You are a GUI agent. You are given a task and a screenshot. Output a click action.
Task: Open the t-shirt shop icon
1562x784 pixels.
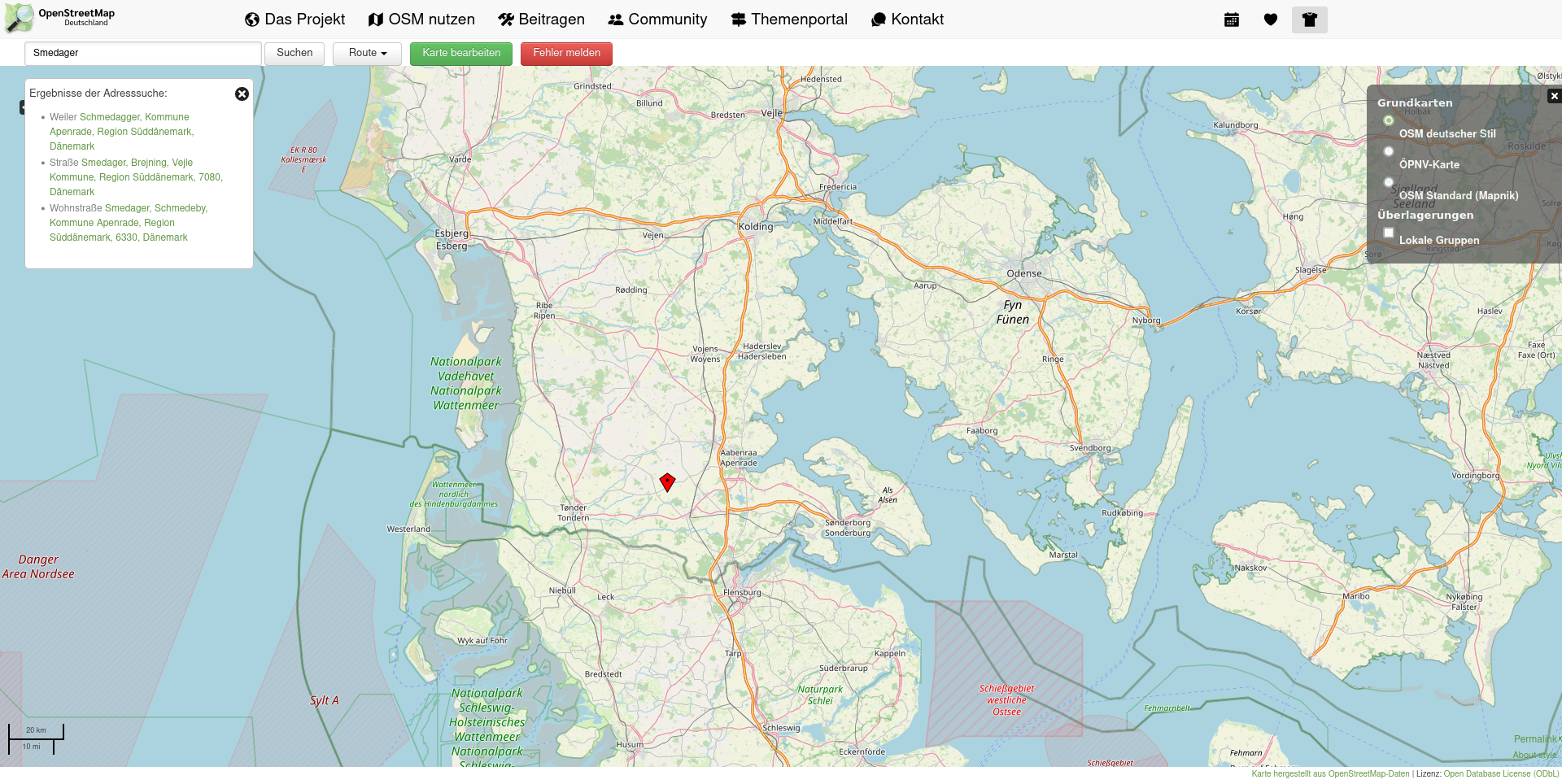click(1310, 20)
